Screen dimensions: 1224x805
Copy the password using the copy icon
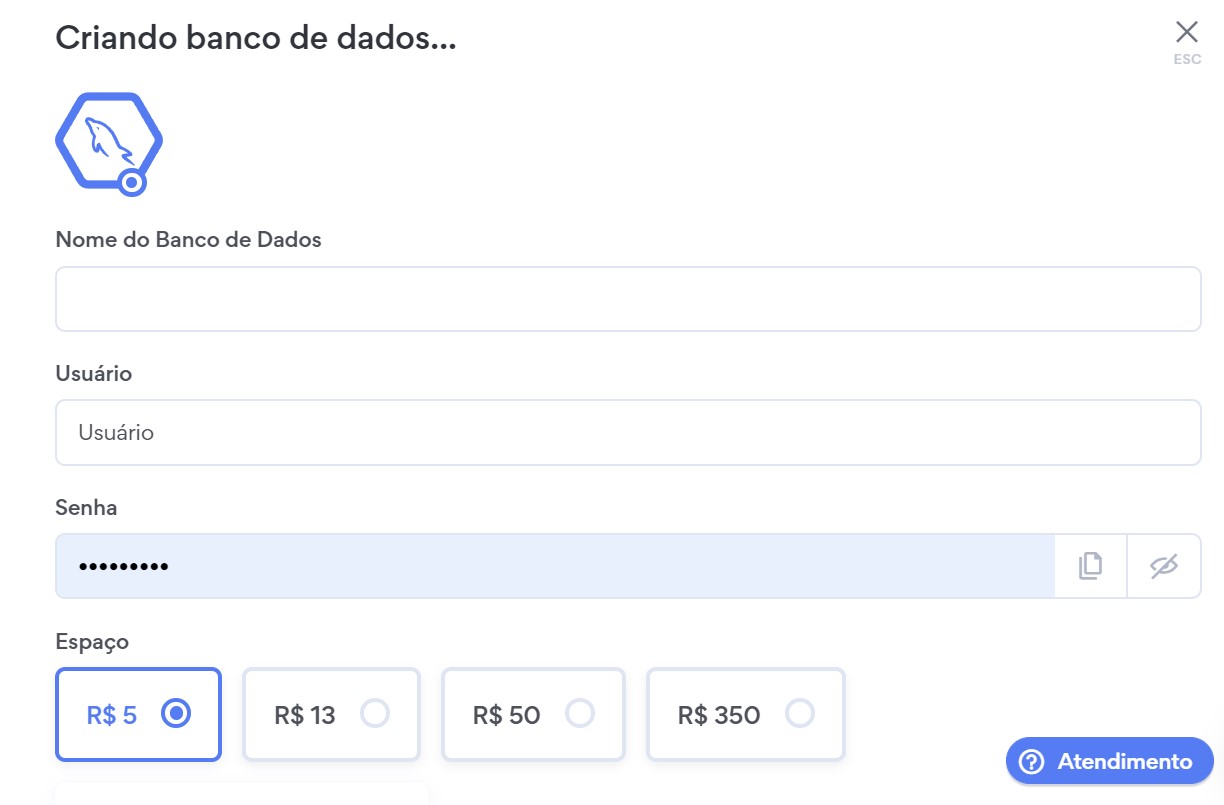point(1090,566)
